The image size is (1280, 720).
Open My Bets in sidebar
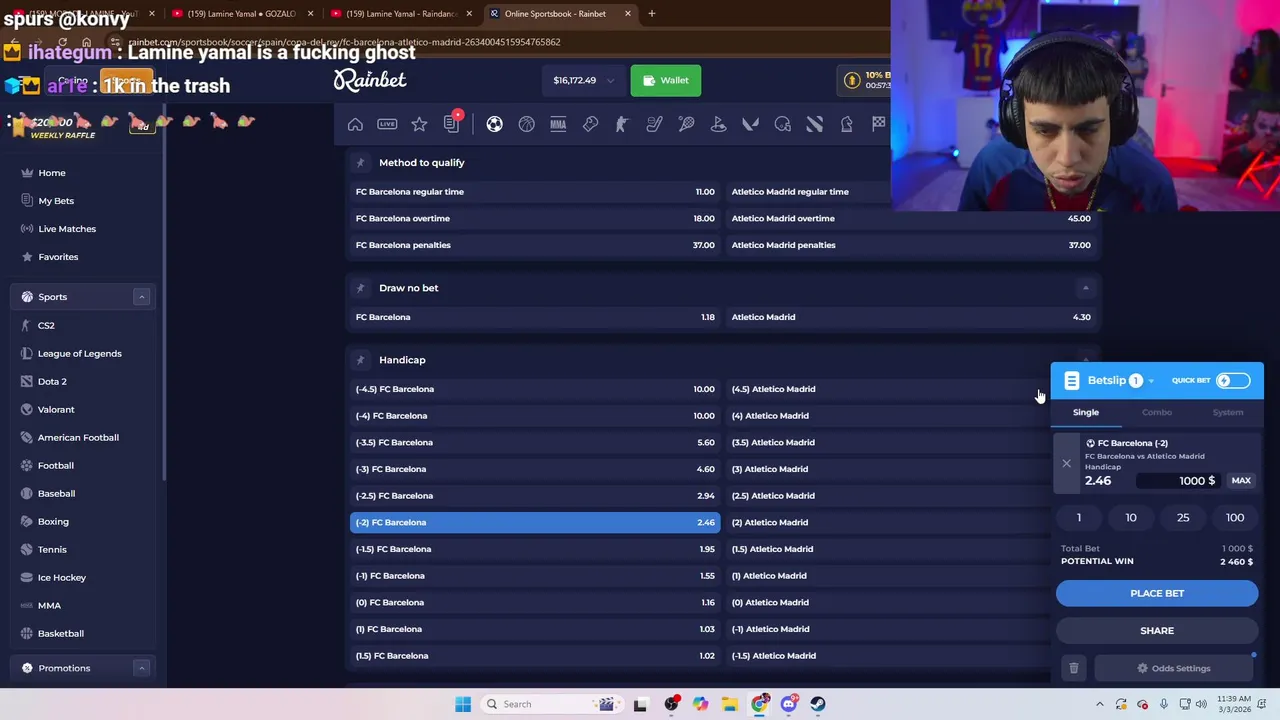click(x=56, y=201)
